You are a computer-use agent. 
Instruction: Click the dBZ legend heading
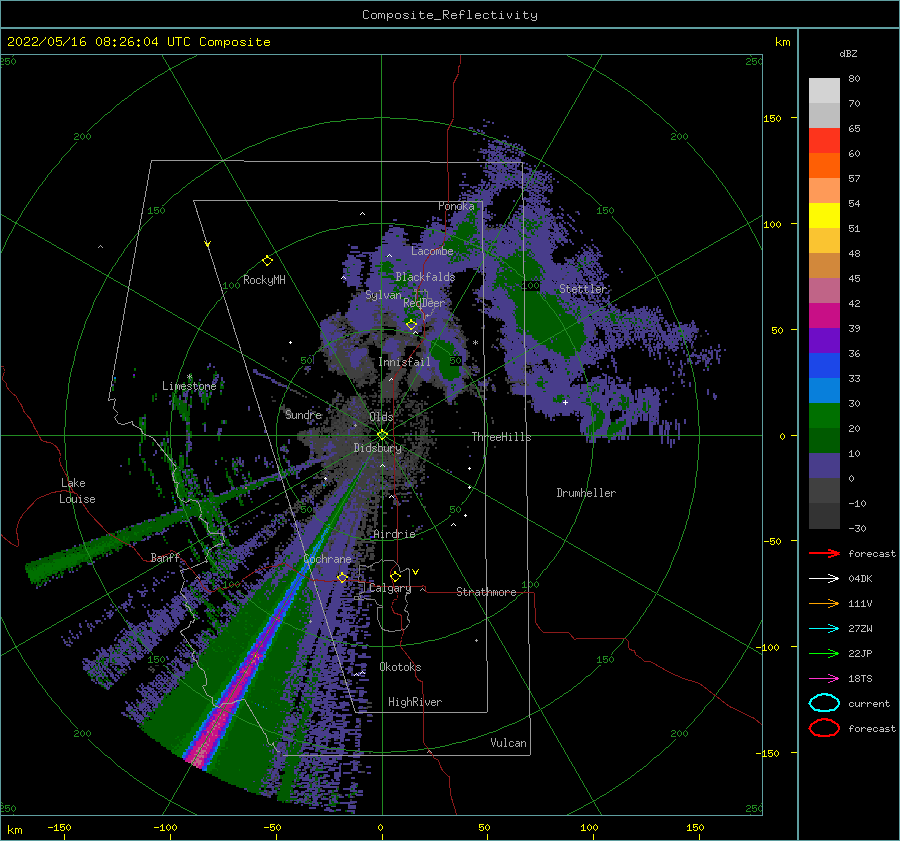click(x=848, y=53)
